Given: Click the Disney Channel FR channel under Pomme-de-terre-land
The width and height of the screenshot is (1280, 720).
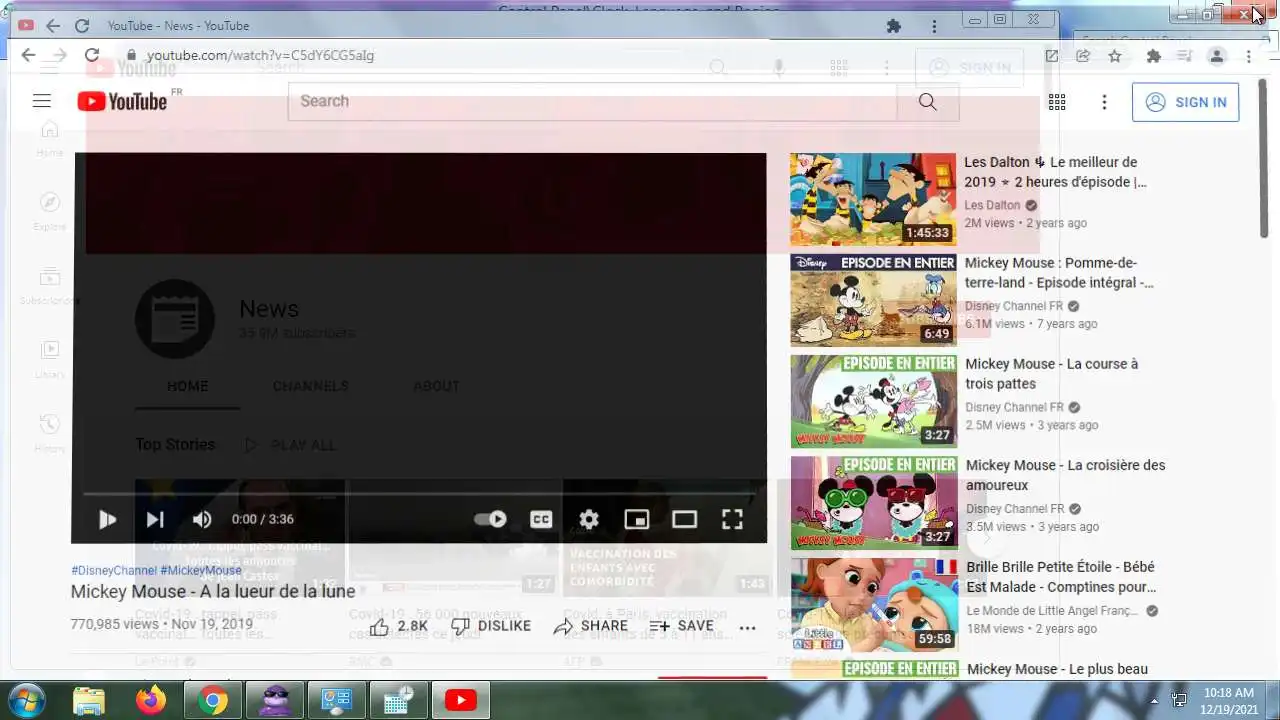Looking at the screenshot, I should pyautogui.click(x=1014, y=306).
